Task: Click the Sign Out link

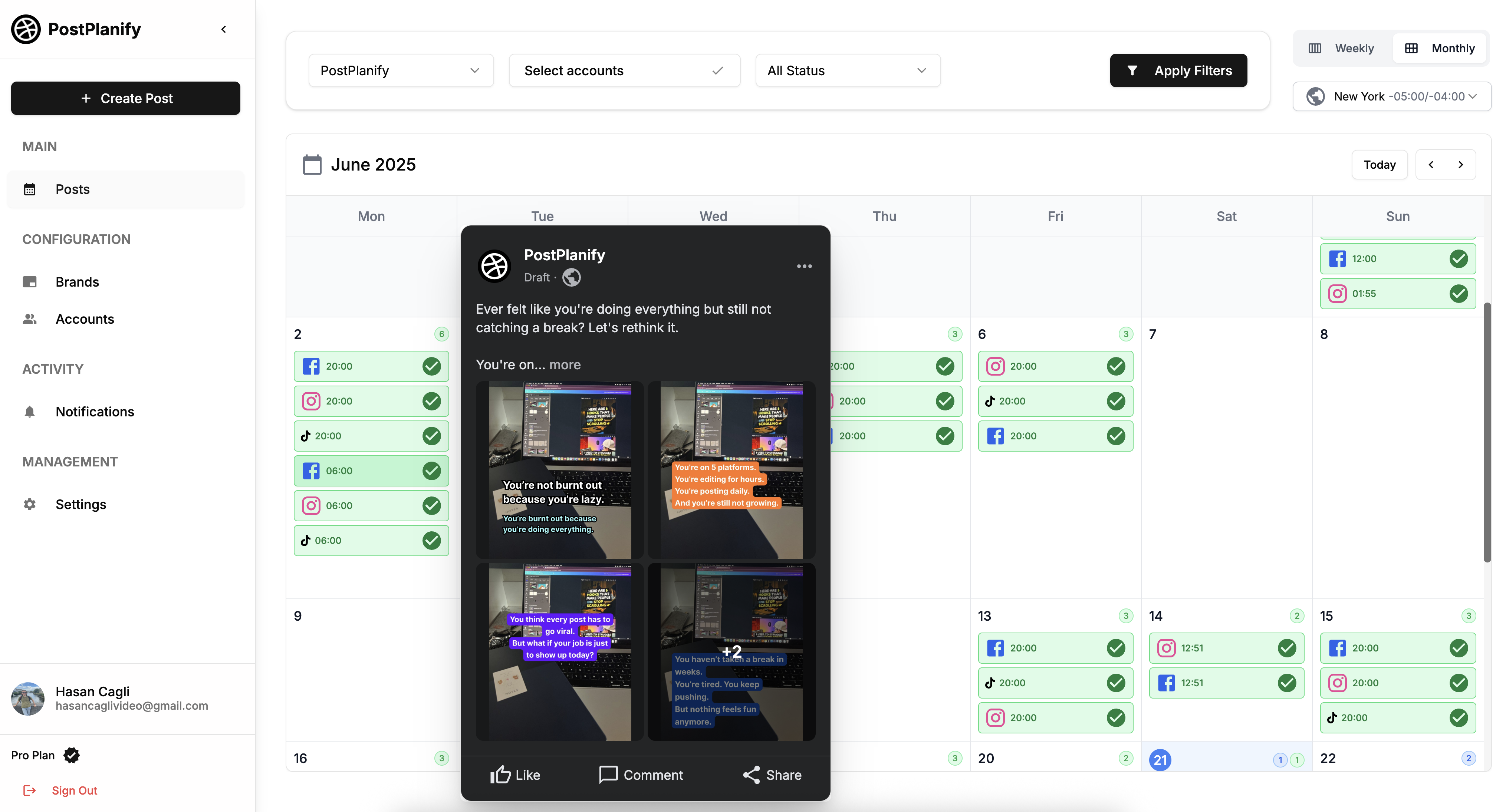Action: coord(60,790)
